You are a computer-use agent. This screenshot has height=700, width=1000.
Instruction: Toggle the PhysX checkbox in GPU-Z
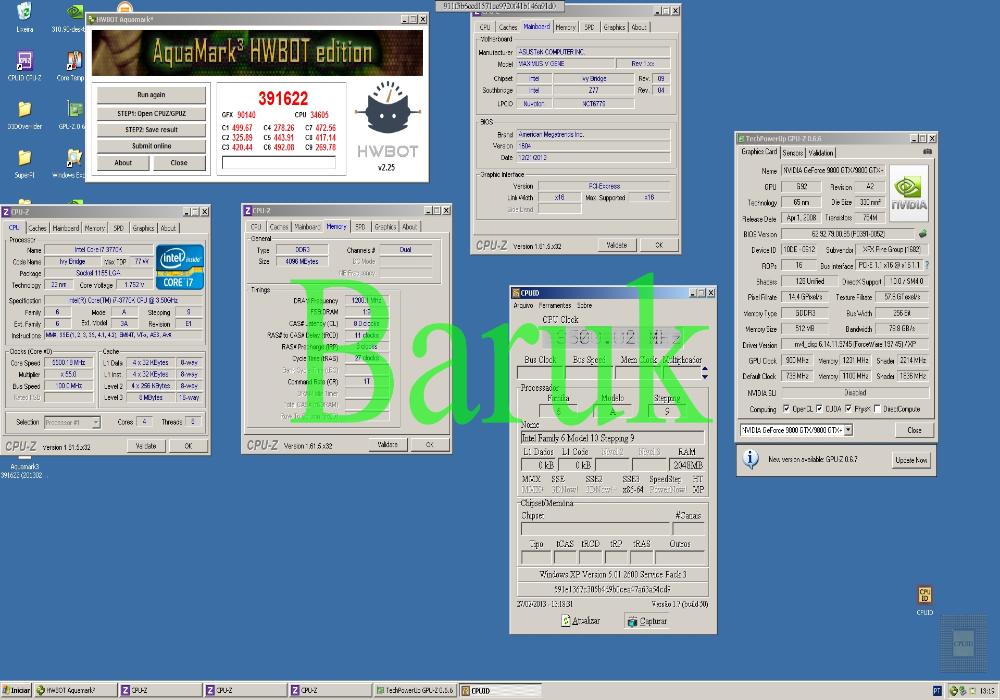pos(848,409)
